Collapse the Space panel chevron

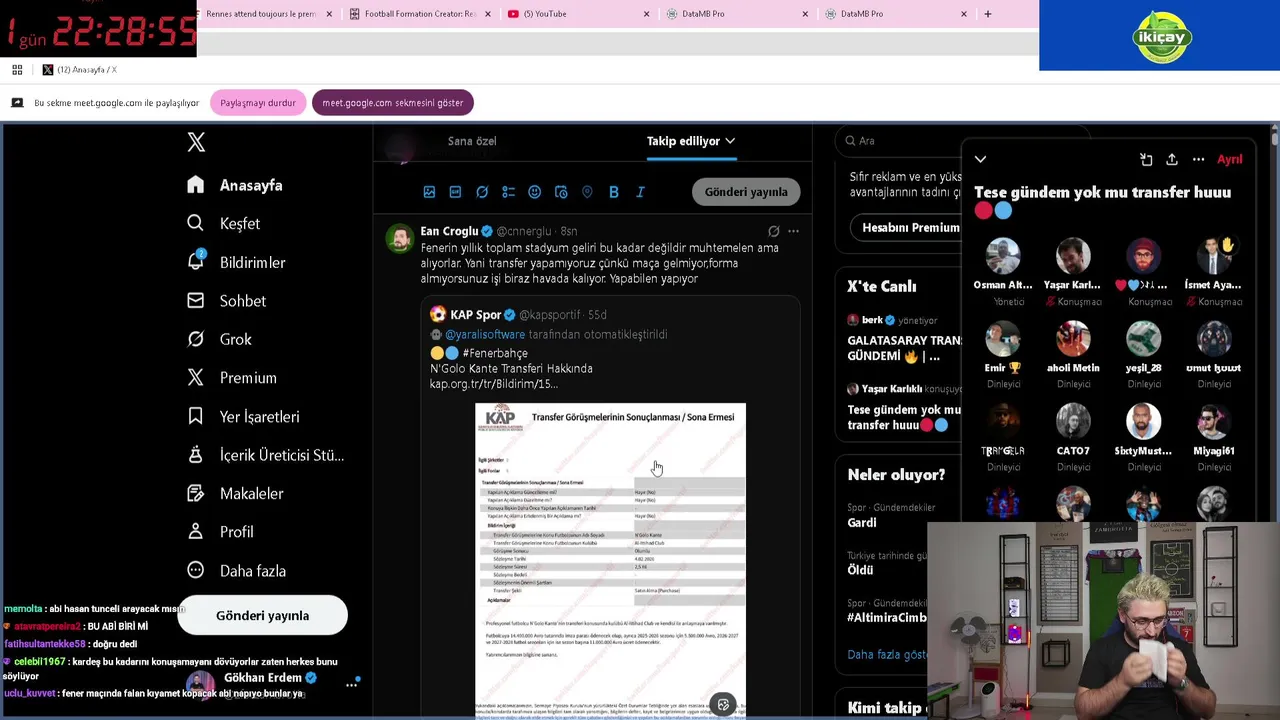(x=980, y=159)
